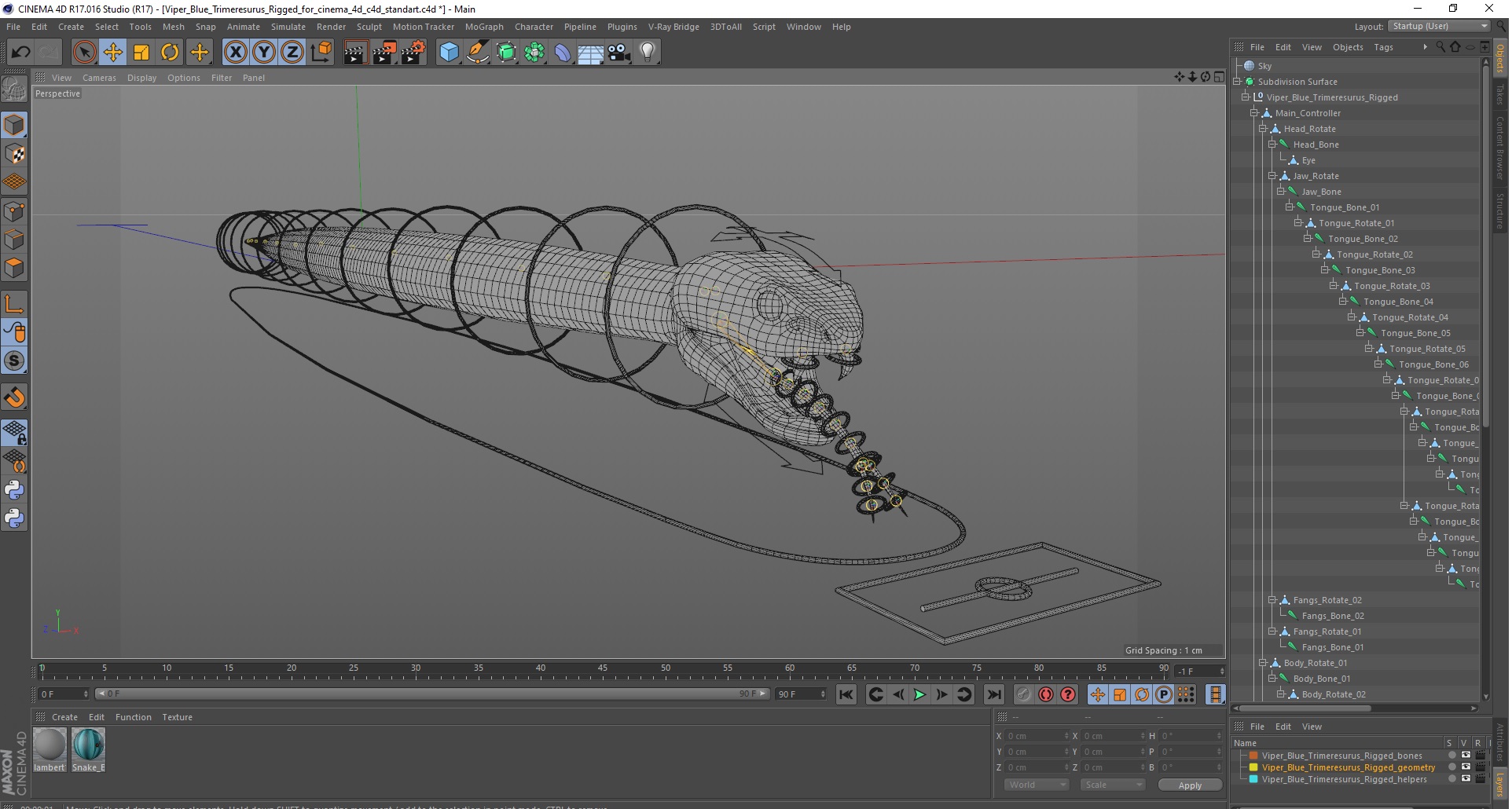Open Coordinate System axis tool icon
Screen dimensions: 1512x809
click(321, 53)
